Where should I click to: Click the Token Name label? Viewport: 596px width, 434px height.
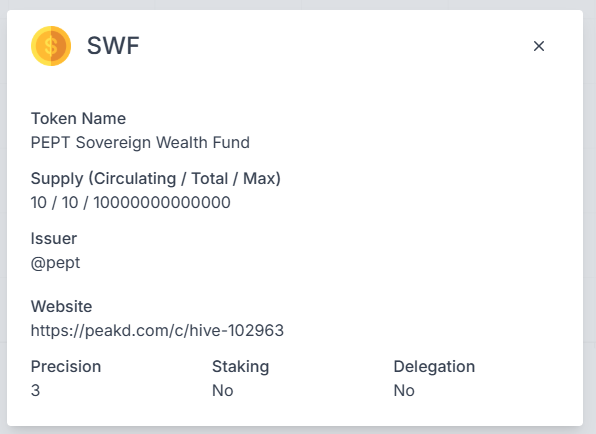point(78,119)
